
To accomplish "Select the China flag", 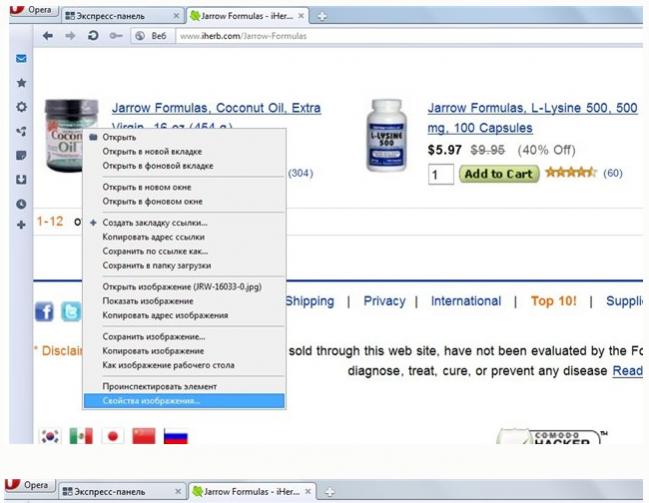I will pos(144,436).
